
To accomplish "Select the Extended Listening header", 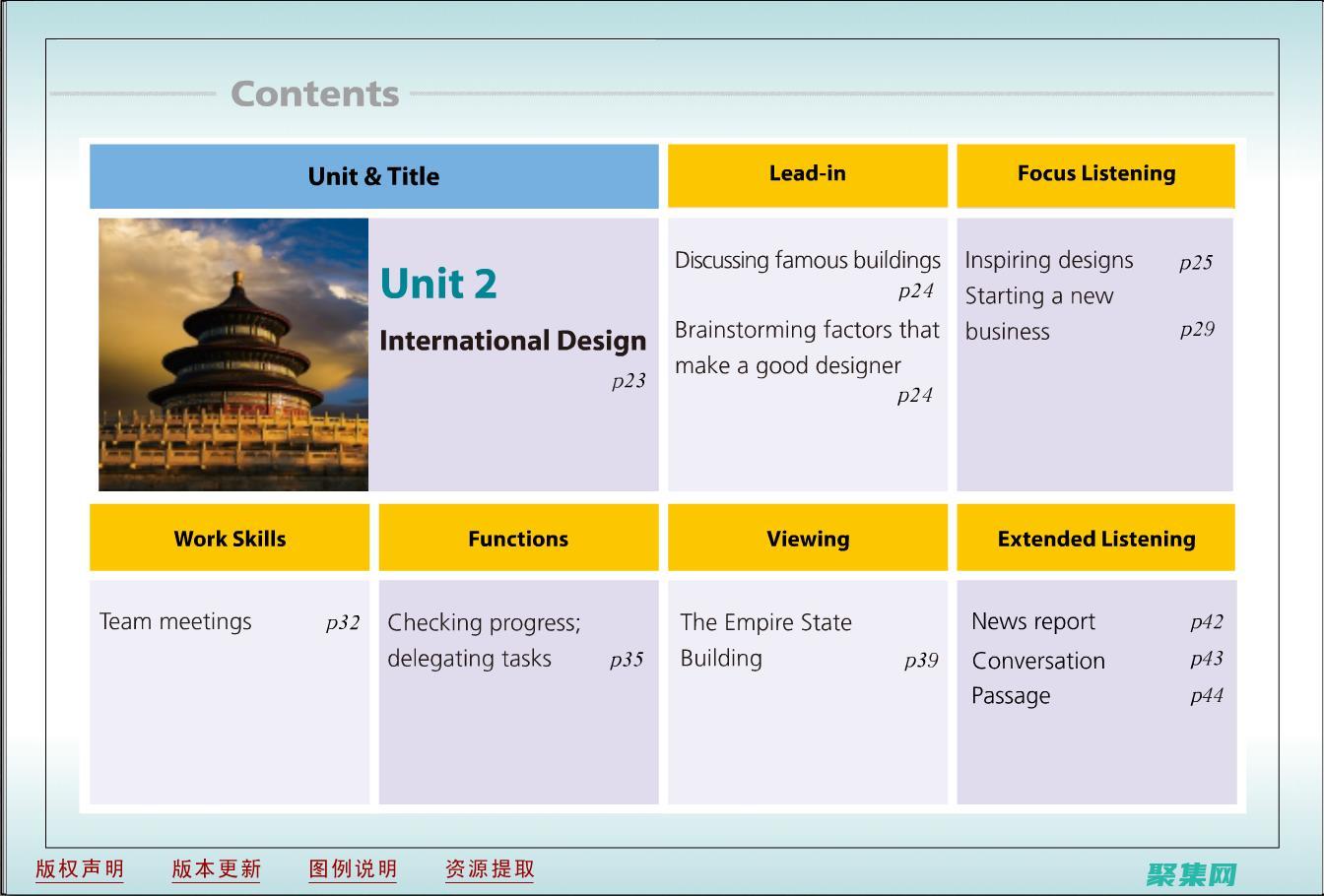I will (x=1095, y=539).
